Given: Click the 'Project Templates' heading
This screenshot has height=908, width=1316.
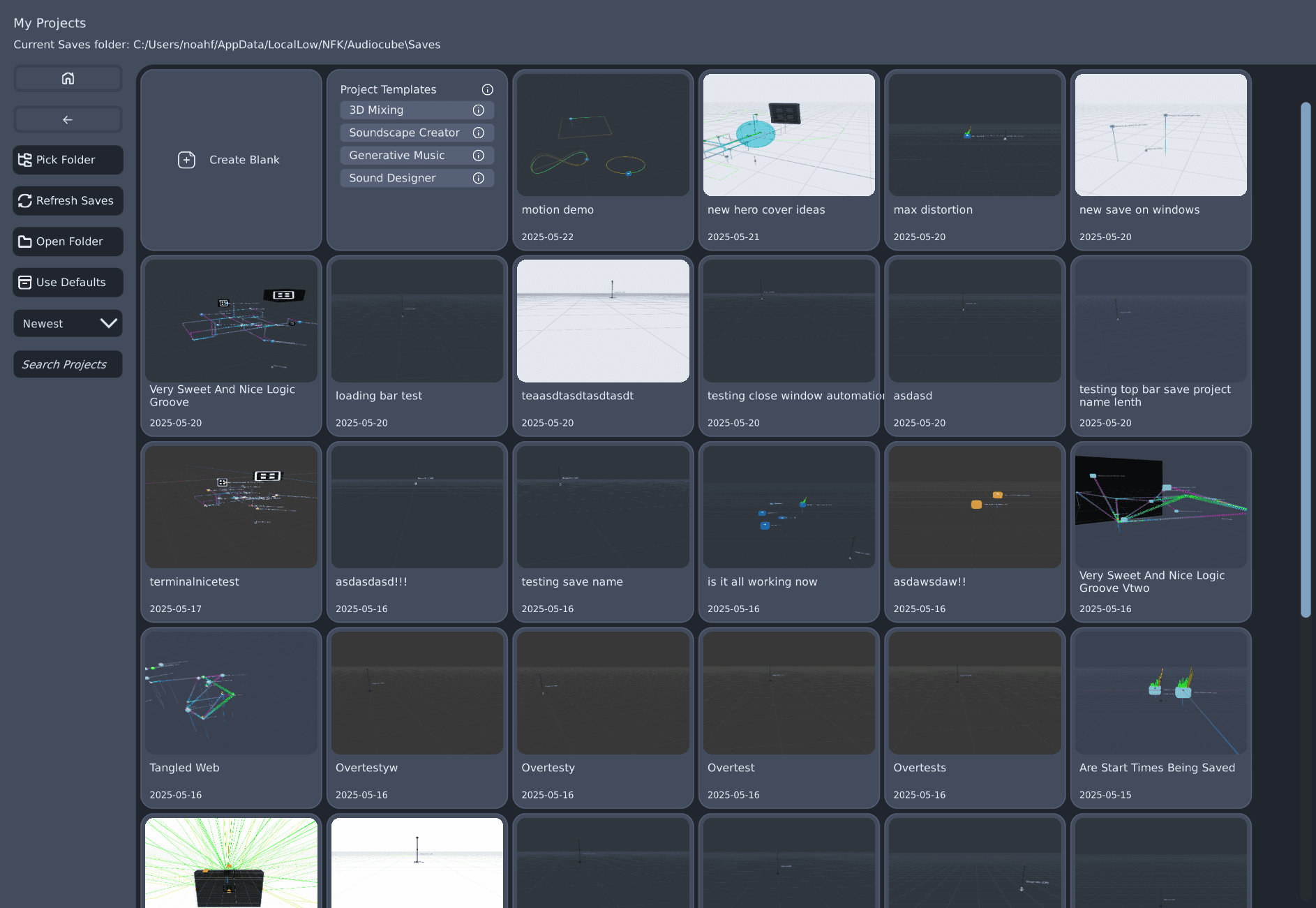Looking at the screenshot, I should [388, 89].
